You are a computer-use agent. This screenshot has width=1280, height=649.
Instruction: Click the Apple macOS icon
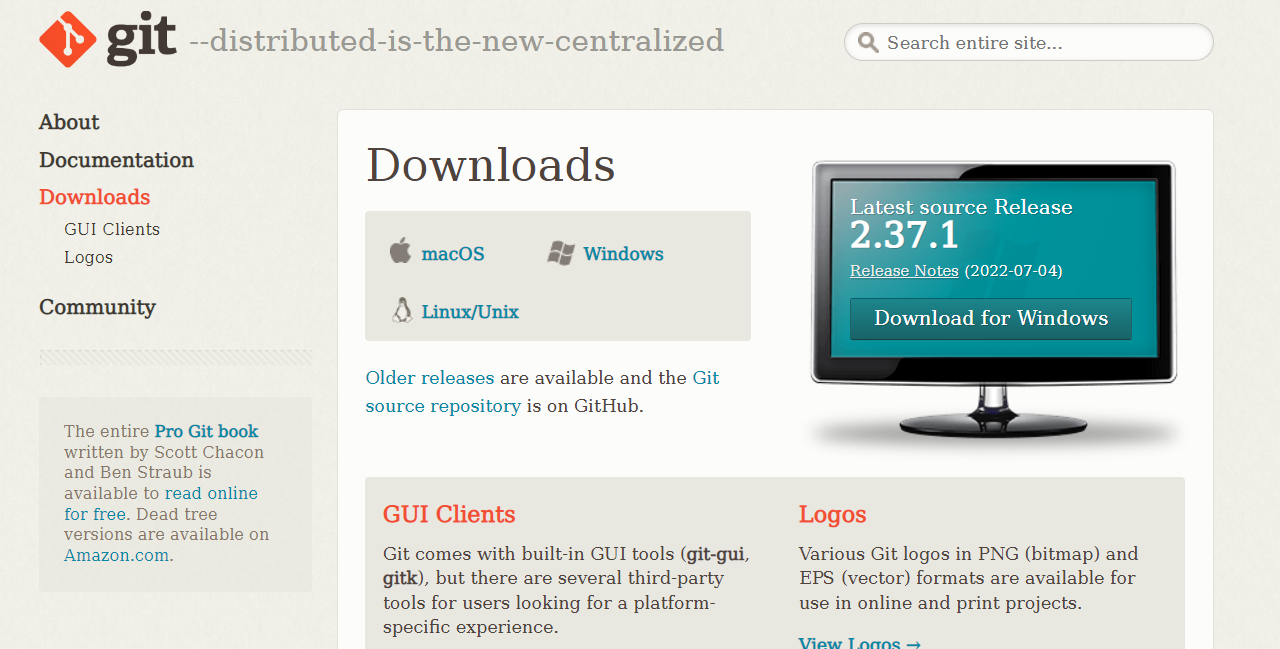coord(400,250)
